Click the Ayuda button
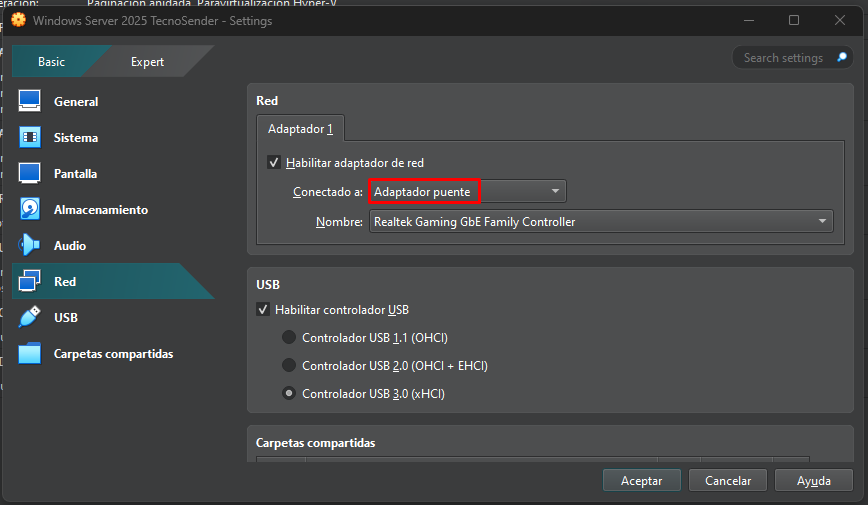The width and height of the screenshot is (868, 505). click(x=814, y=481)
